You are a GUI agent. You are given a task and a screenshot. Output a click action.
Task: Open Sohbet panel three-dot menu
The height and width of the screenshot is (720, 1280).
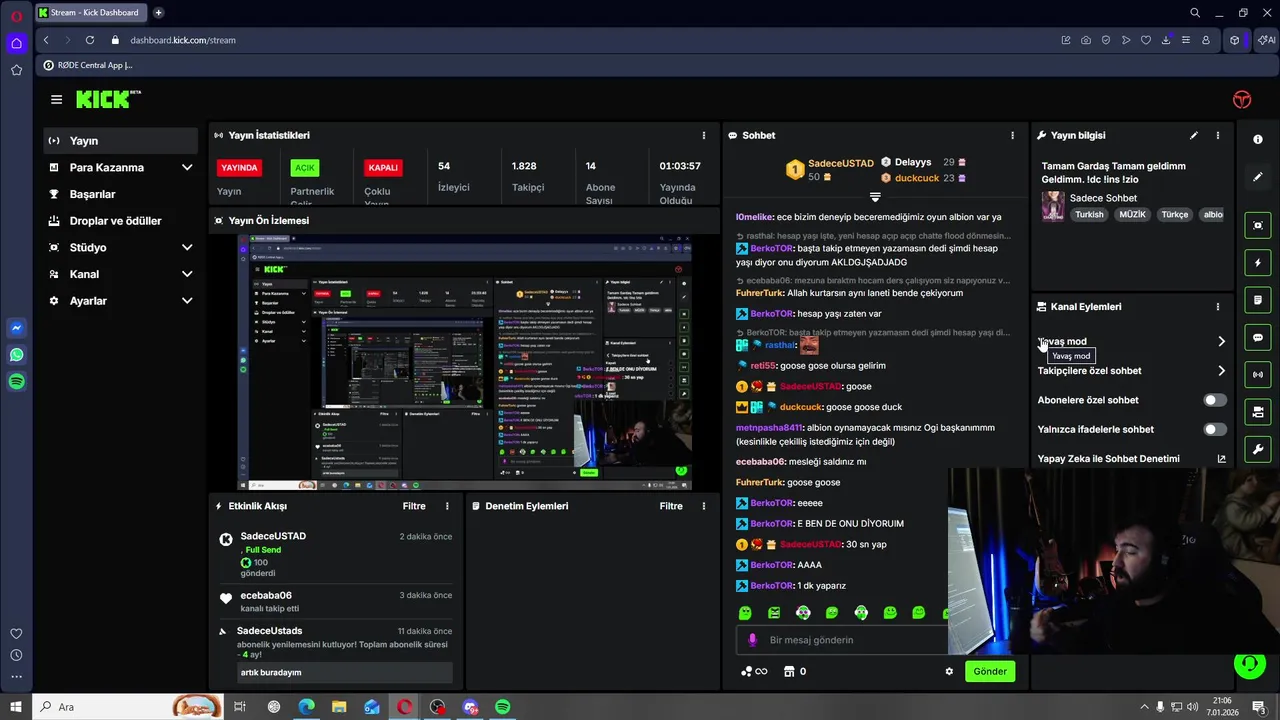(x=1012, y=135)
